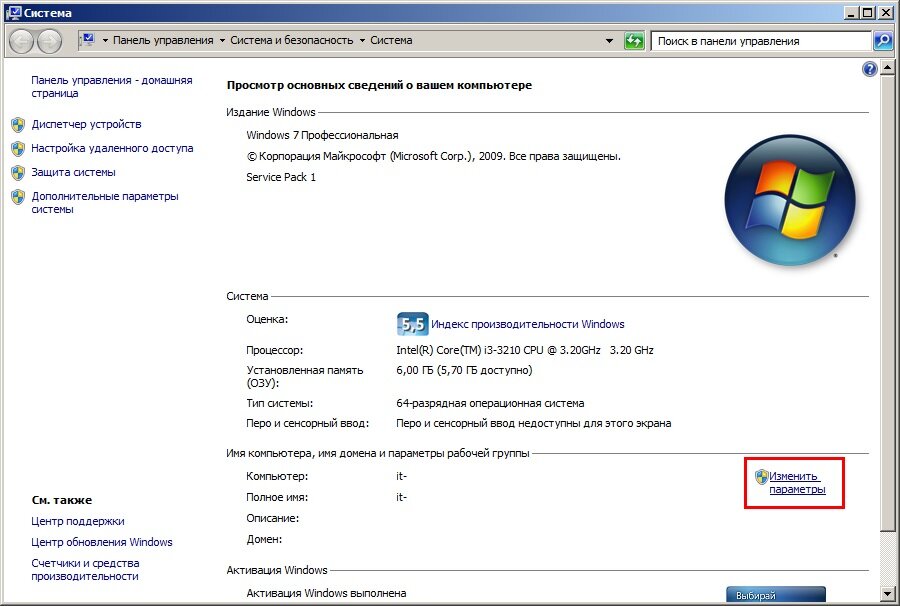Click shield icon next to Изменить параметры

coord(761,476)
